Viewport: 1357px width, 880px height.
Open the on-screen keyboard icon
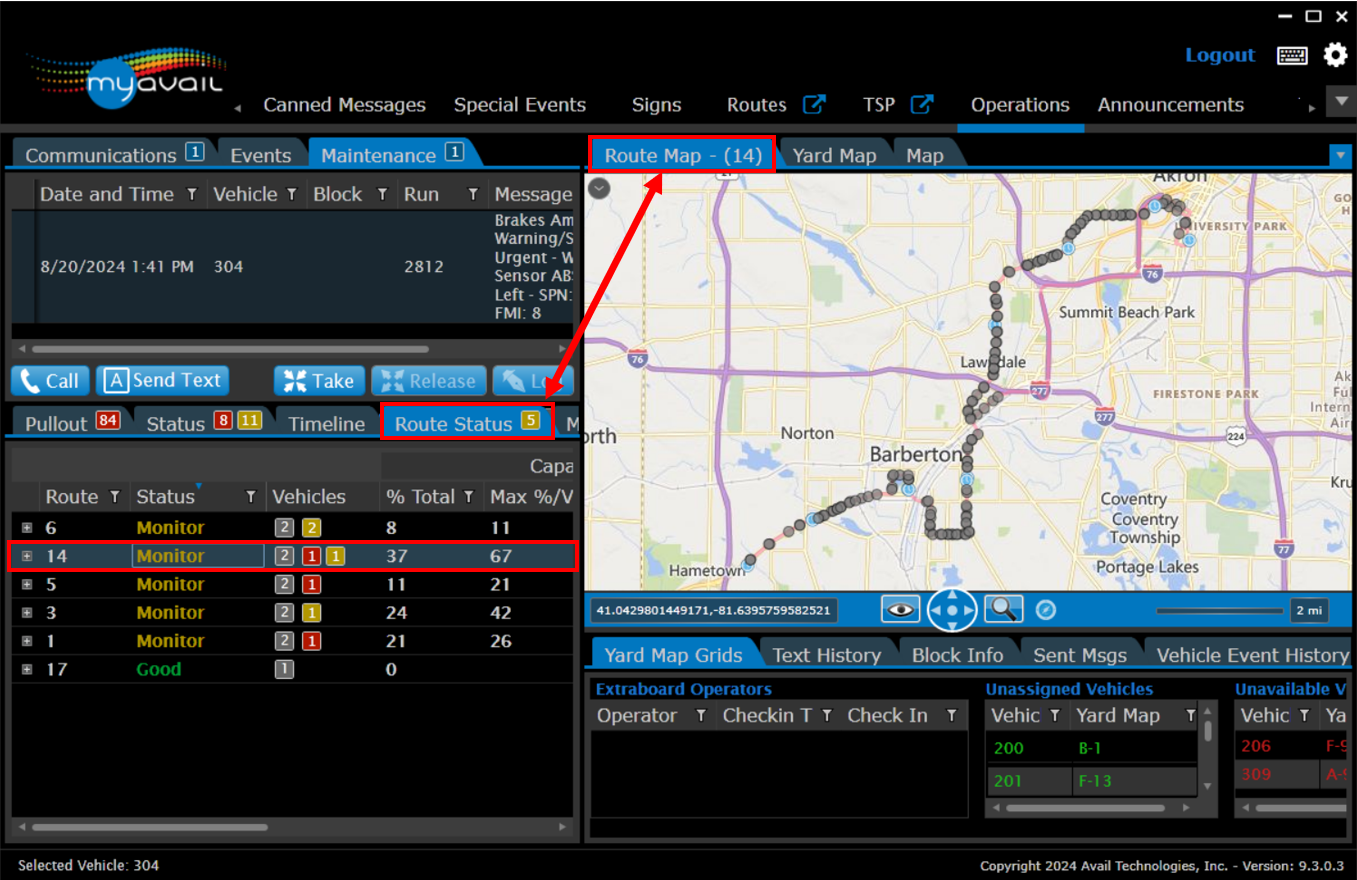(1292, 56)
